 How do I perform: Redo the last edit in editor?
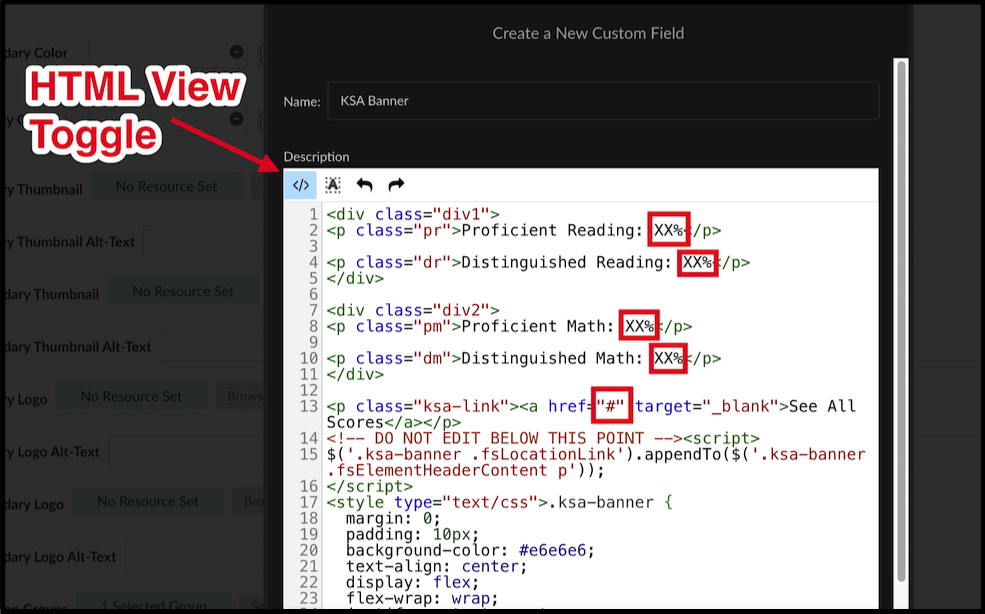(x=396, y=185)
